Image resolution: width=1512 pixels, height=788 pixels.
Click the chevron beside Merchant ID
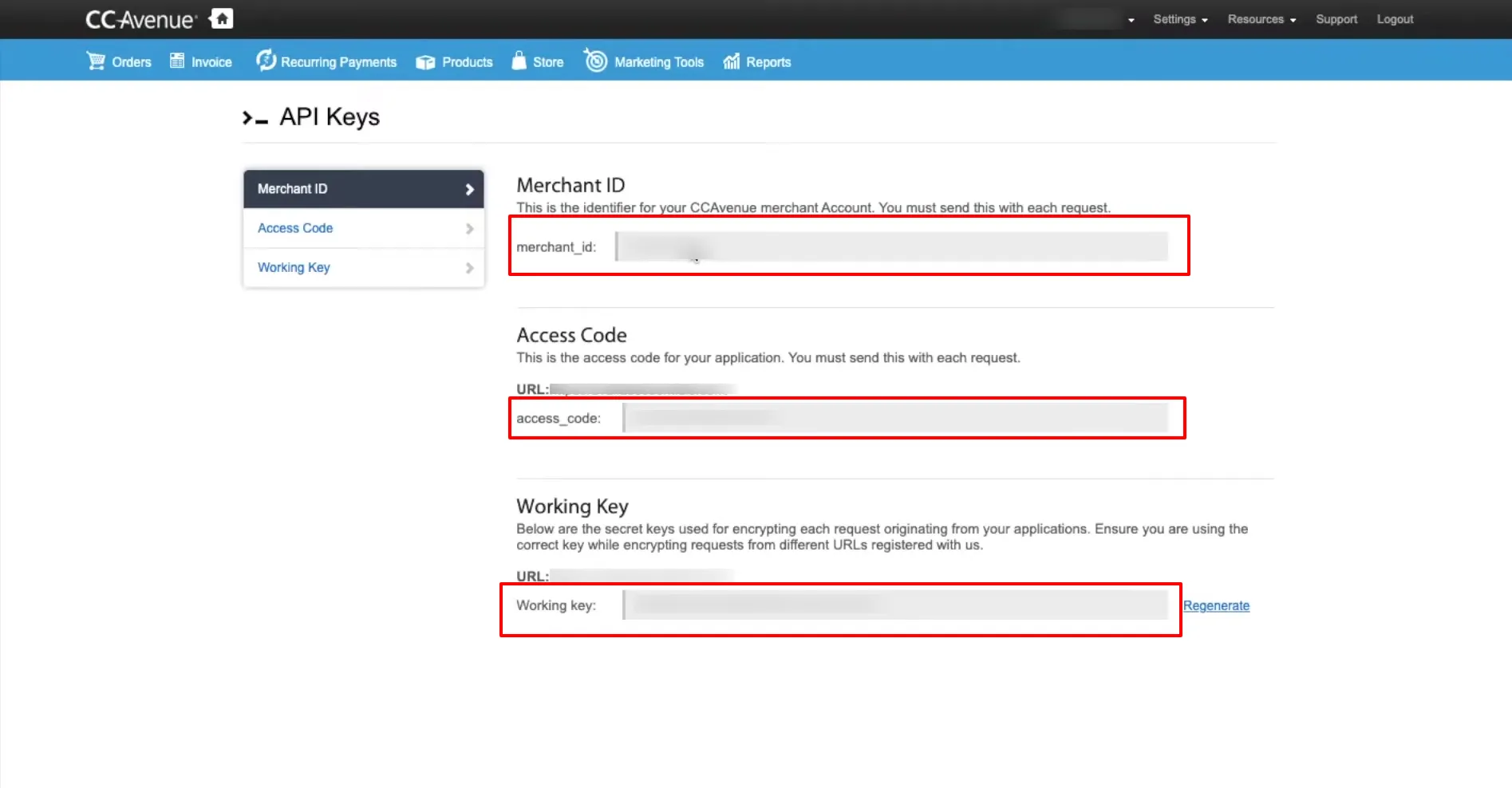coord(469,189)
